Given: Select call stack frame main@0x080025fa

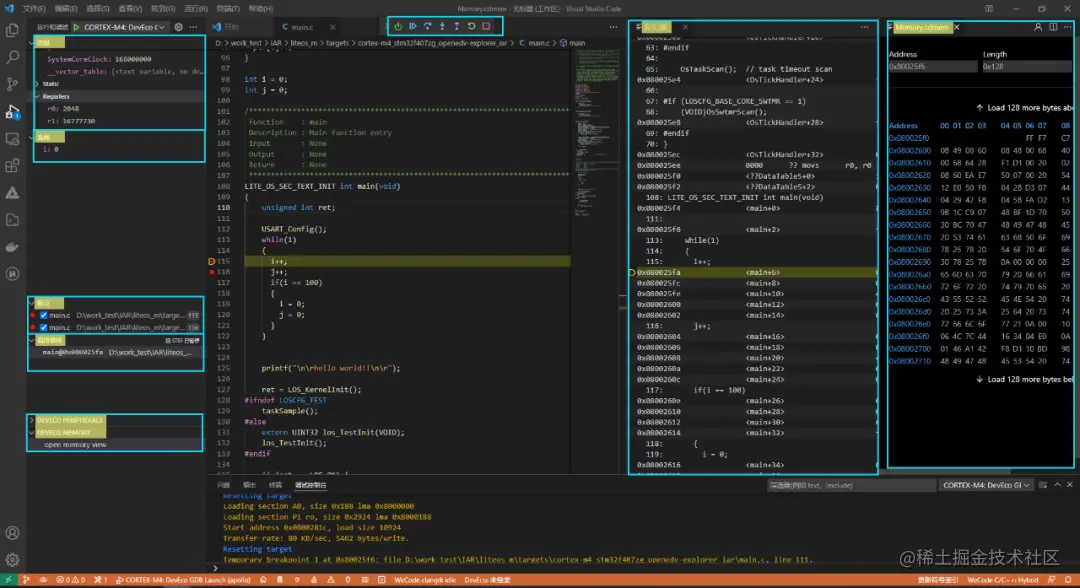Looking at the screenshot, I should pos(116,353).
